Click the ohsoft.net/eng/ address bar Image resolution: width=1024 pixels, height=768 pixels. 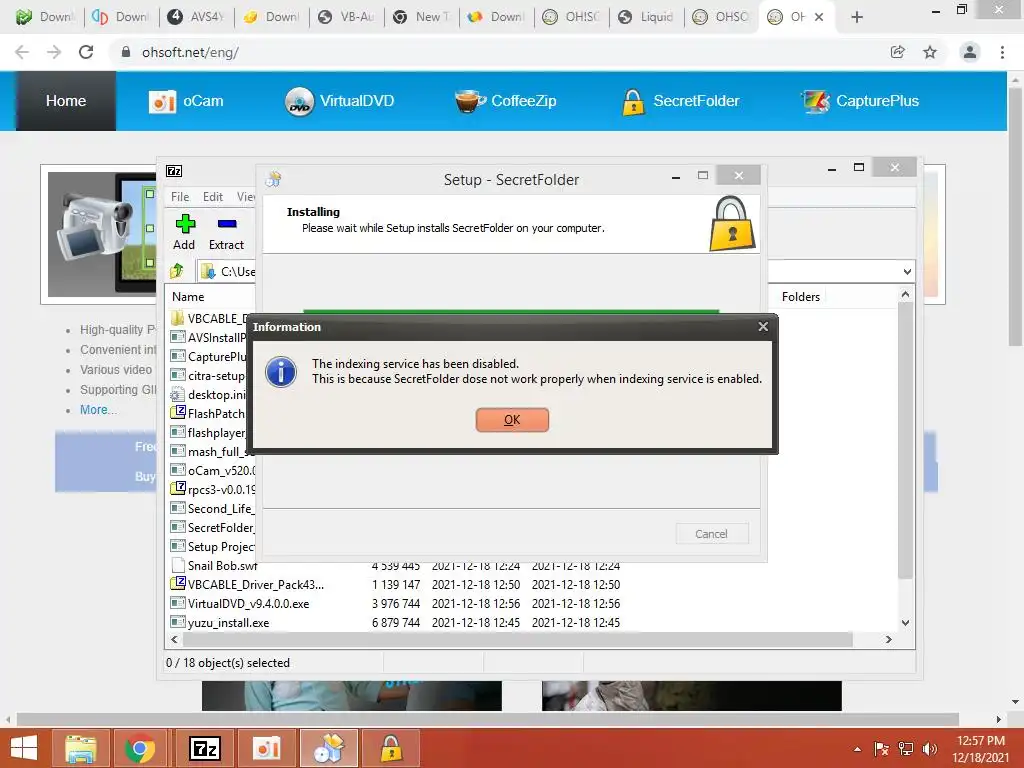496,52
